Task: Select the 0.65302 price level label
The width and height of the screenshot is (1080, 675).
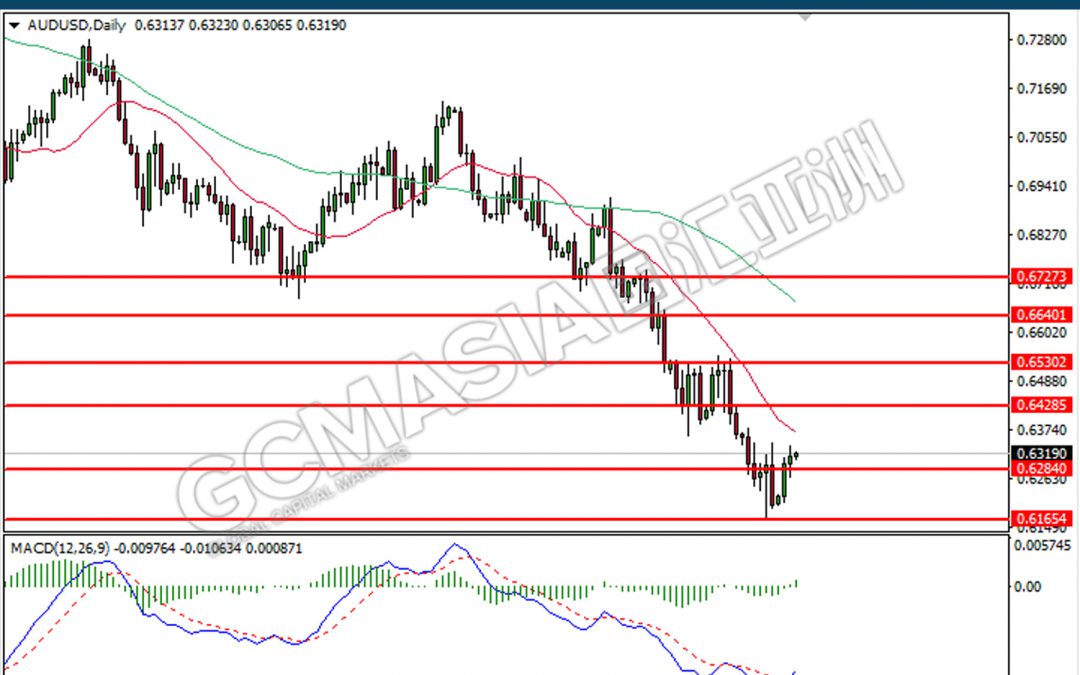Action: tap(1041, 362)
